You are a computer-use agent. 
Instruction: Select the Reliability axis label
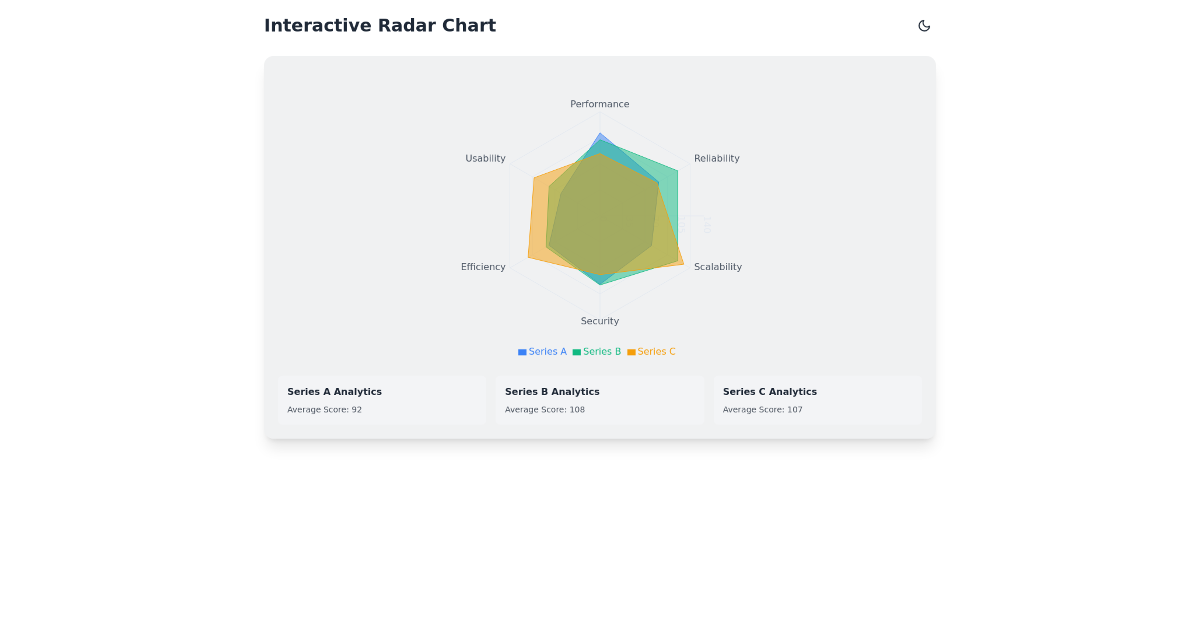tap(717, 158)
